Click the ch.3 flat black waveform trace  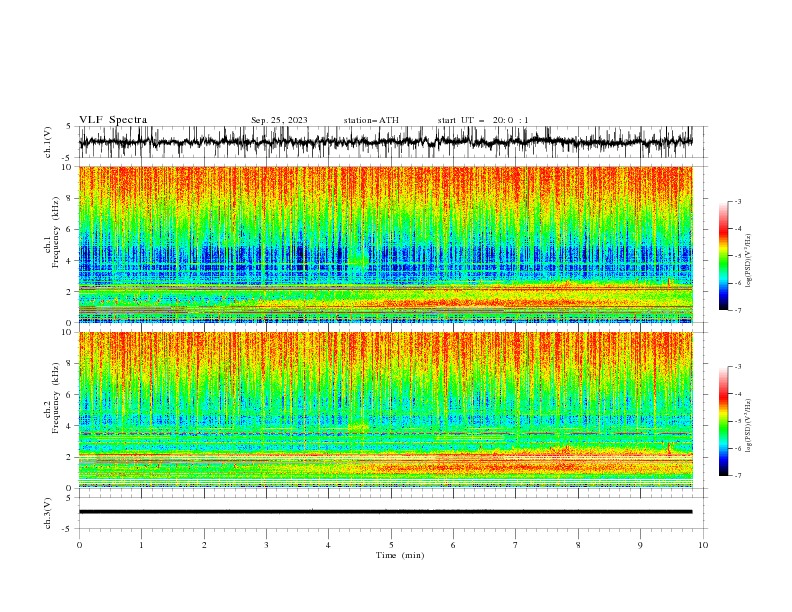coord(385,512)
